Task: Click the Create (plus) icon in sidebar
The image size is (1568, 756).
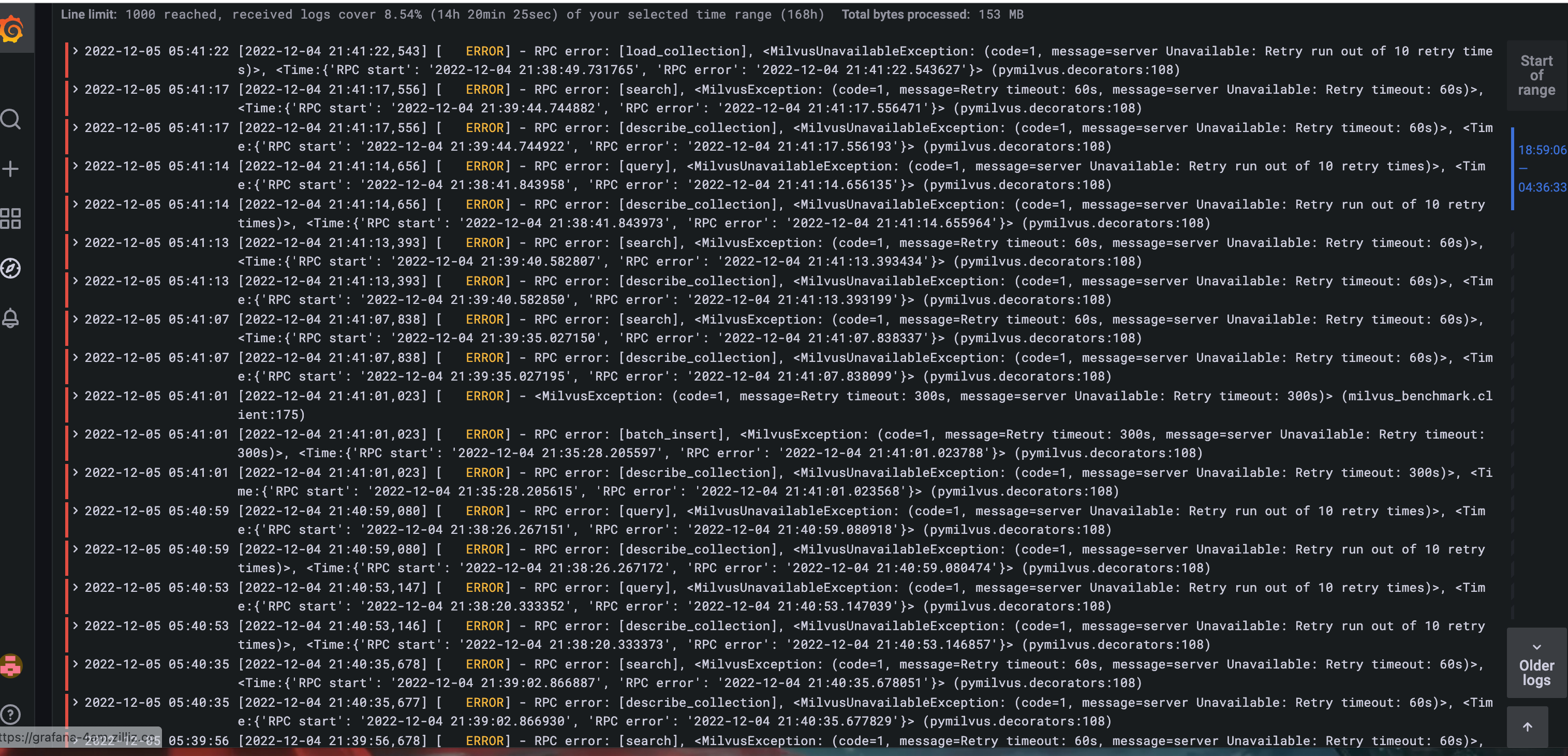Action: 11,169
